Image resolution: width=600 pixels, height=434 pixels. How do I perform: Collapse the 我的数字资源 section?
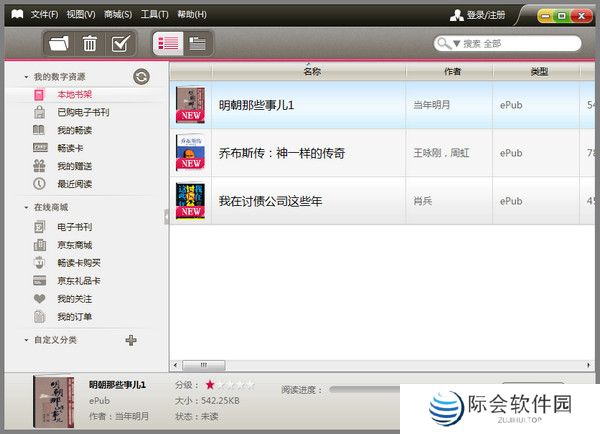click(27, 76)
